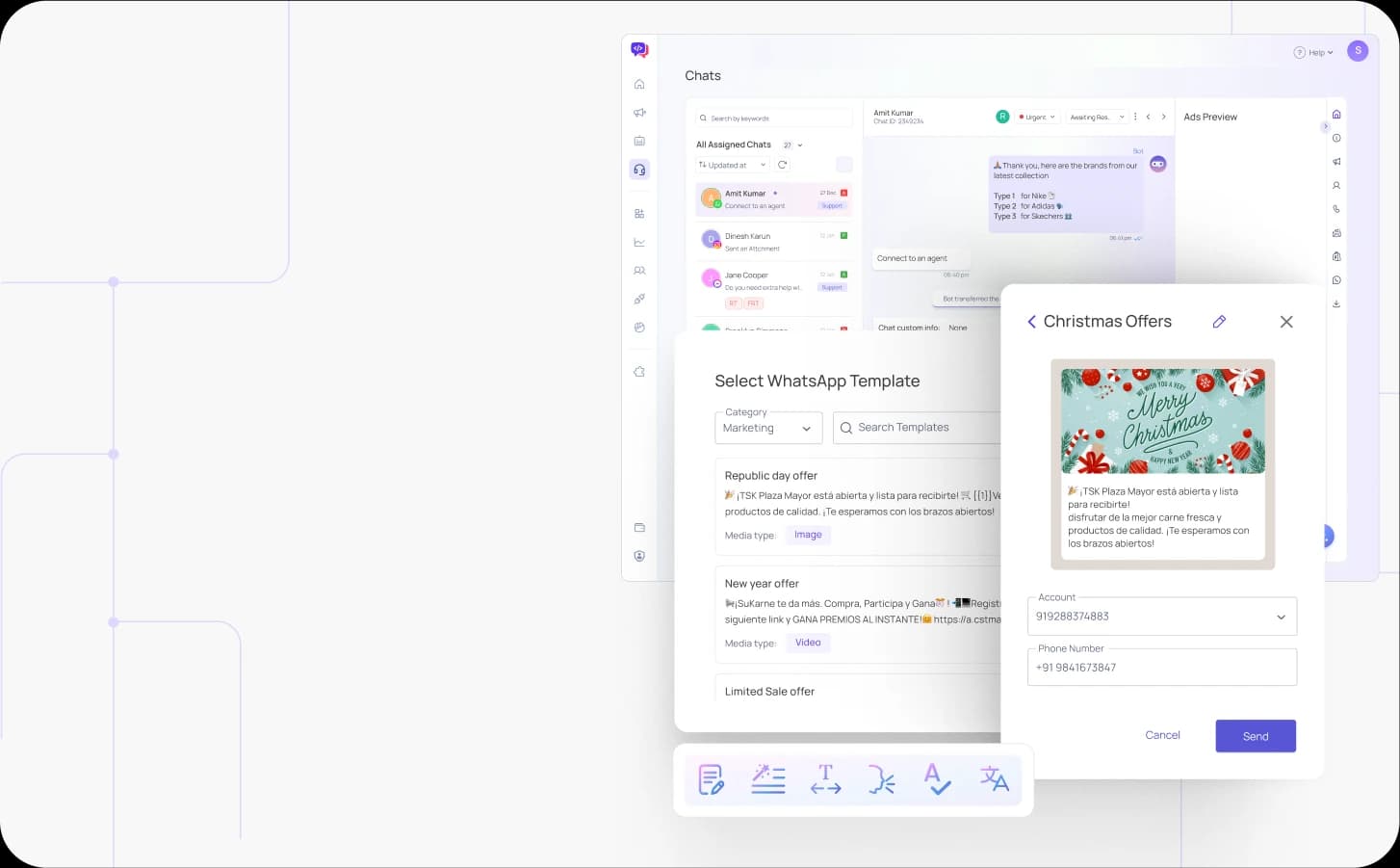Send the Christmas Offers template

[1255, 735]
